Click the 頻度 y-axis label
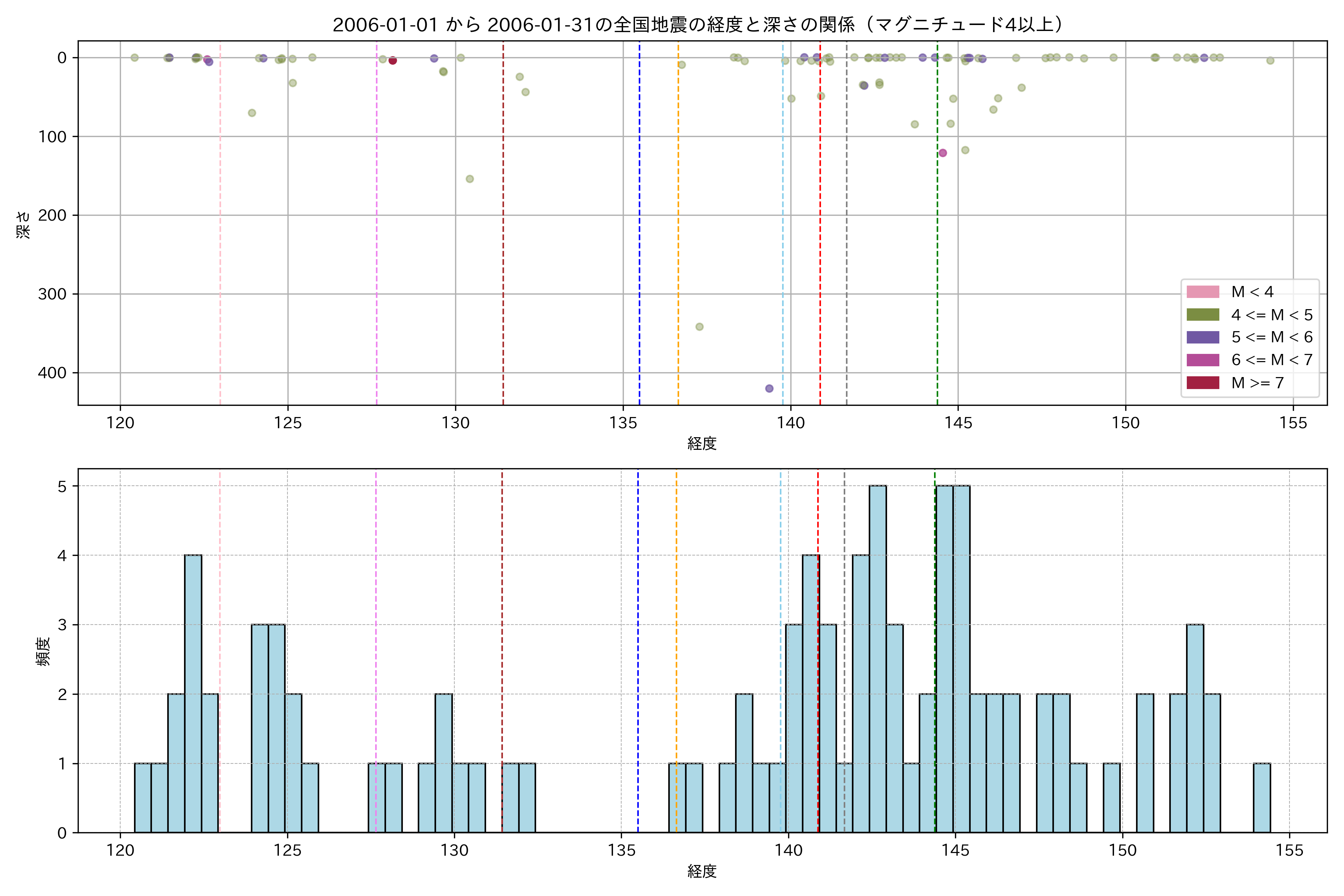This screenshot has height=896, width=1344. pos(43,651)
